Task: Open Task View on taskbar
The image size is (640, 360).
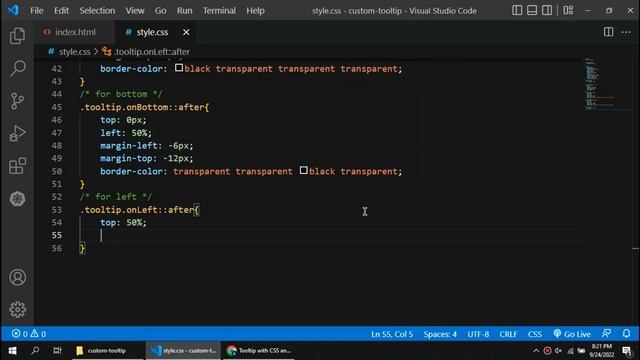Action: tap(57, 351)
